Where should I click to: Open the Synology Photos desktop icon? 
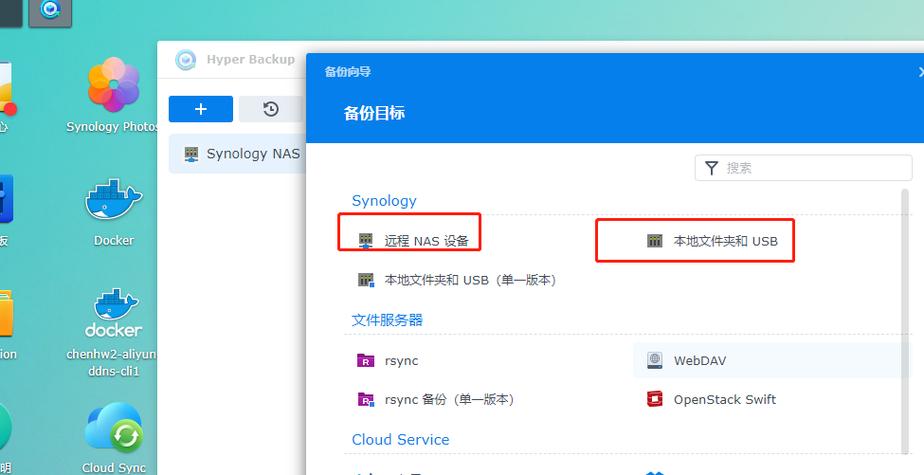coord(113,85)
